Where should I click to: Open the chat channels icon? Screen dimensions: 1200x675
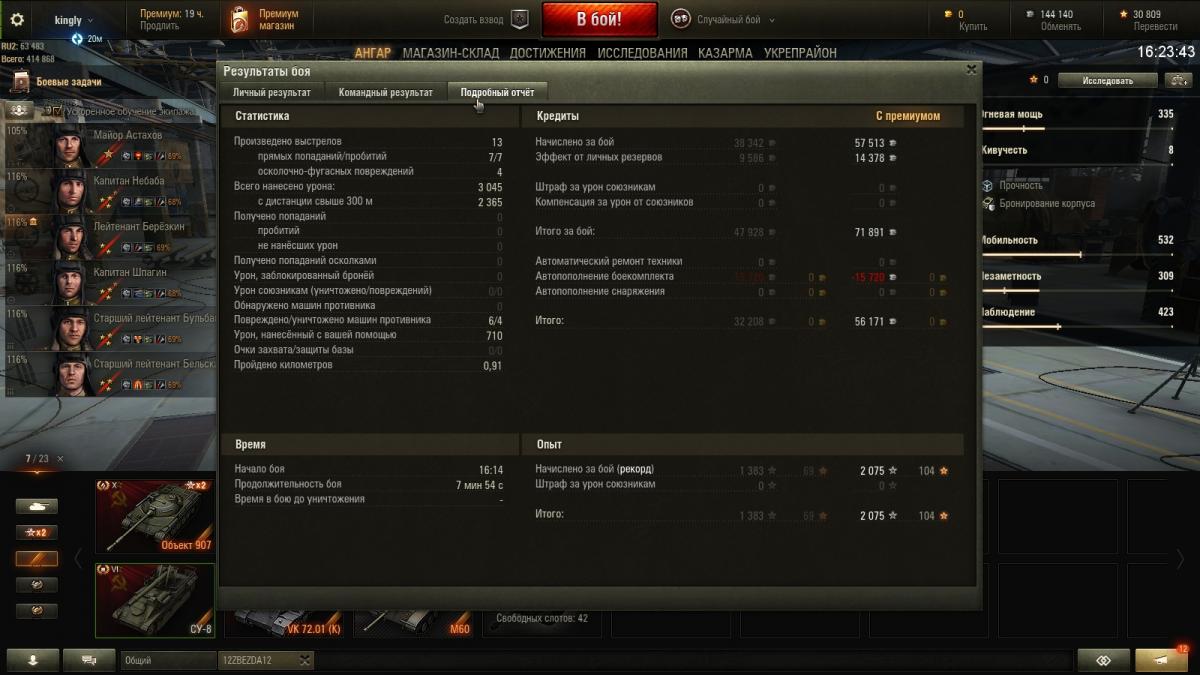[89, 660]
